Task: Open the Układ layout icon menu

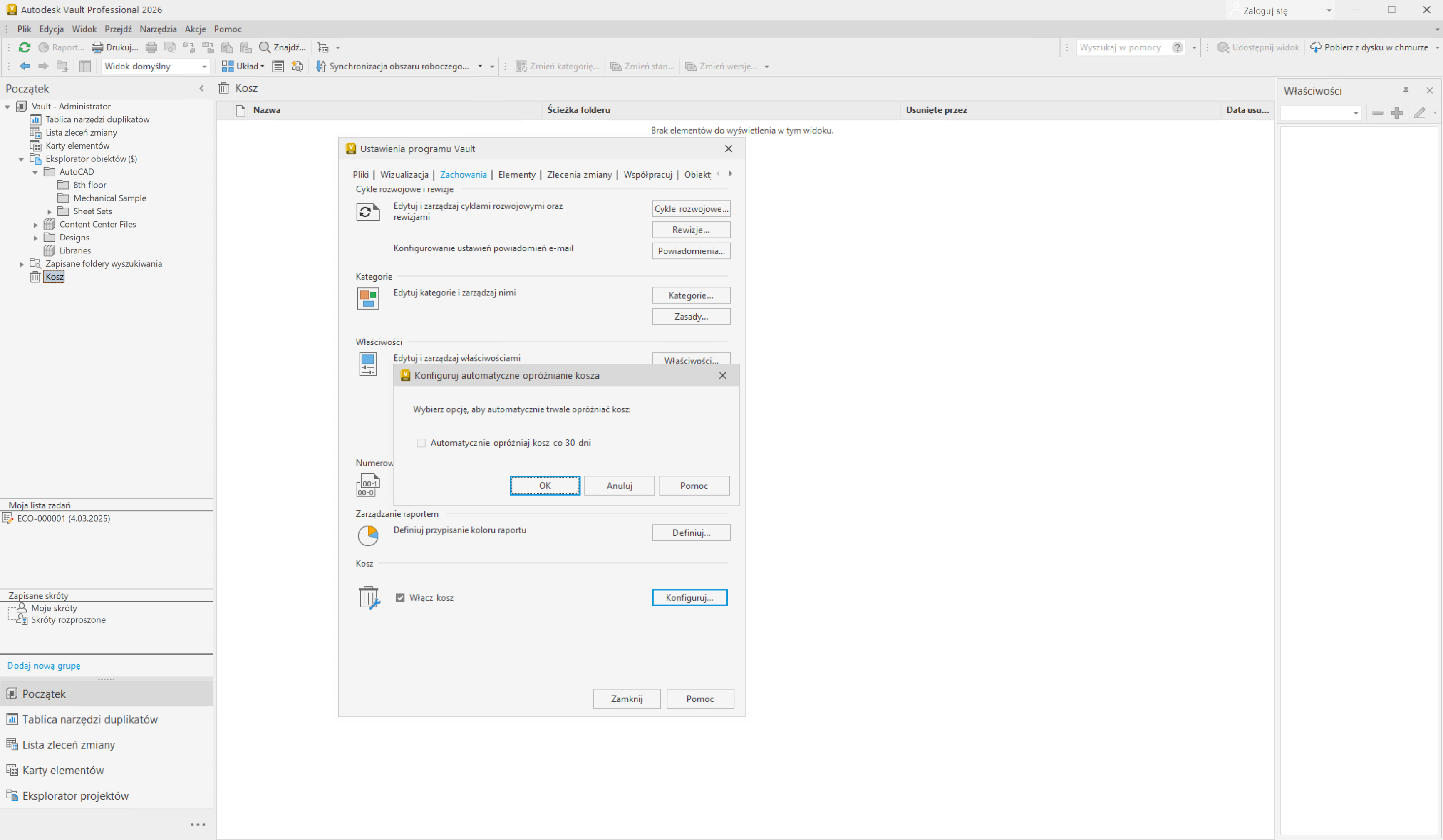Action: (x=227, y=67)
